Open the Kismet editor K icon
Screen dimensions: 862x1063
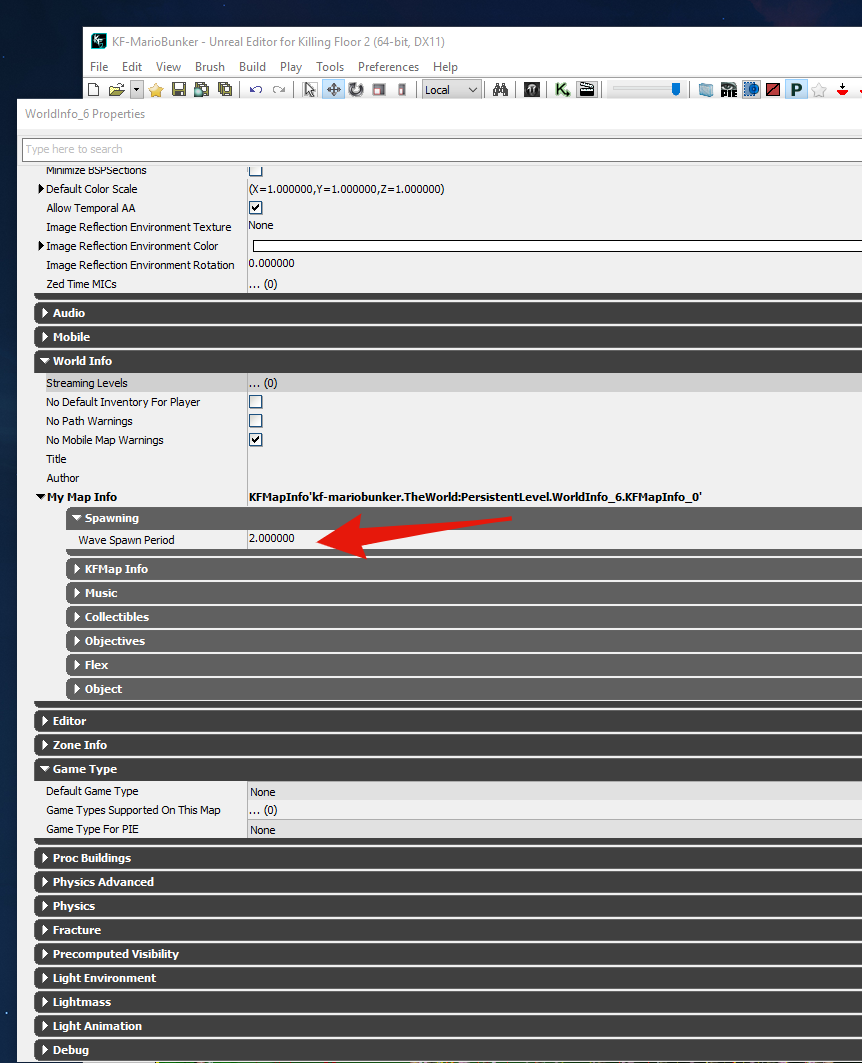pos(562,89)
